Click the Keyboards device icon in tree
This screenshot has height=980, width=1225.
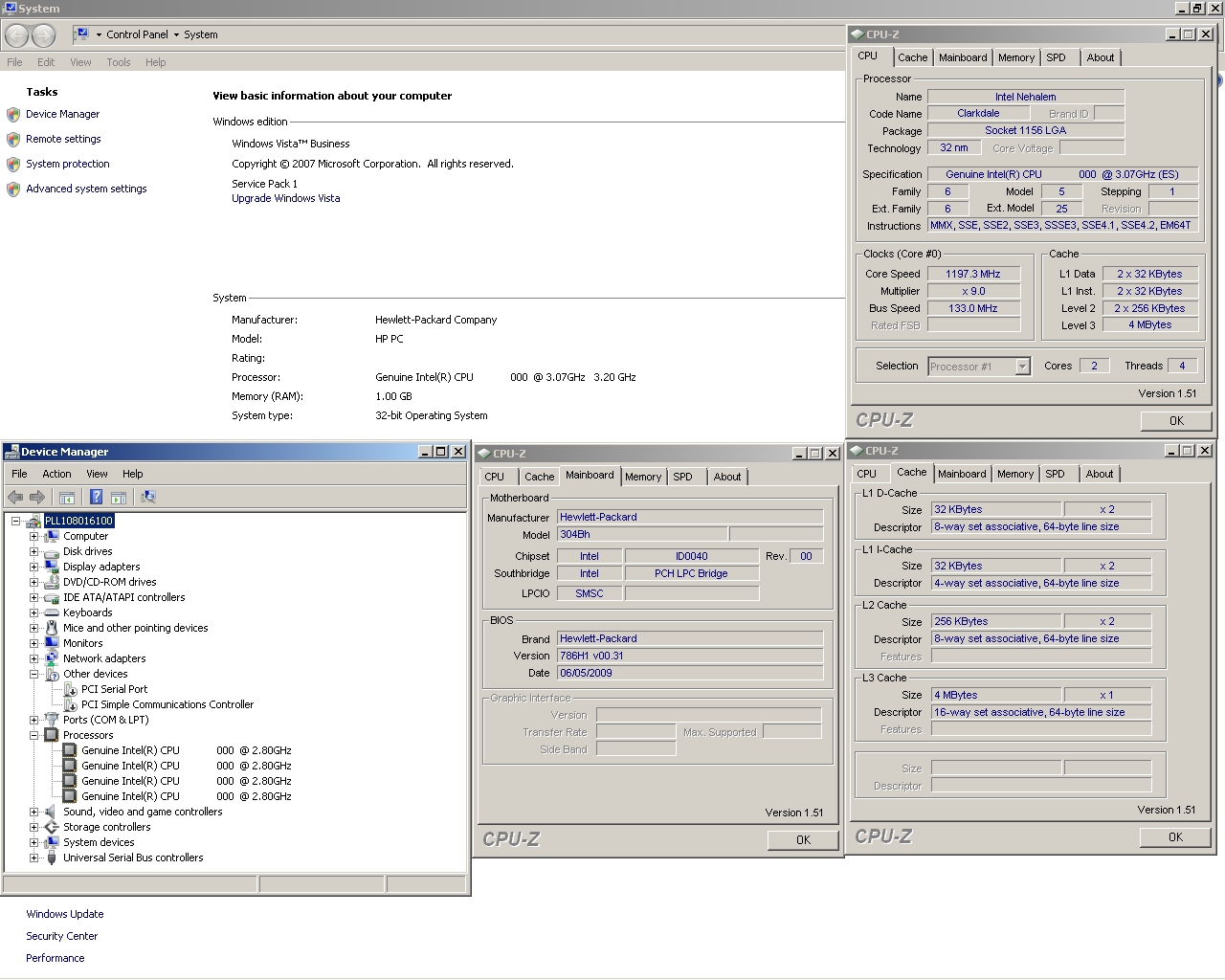coord(52,612)
